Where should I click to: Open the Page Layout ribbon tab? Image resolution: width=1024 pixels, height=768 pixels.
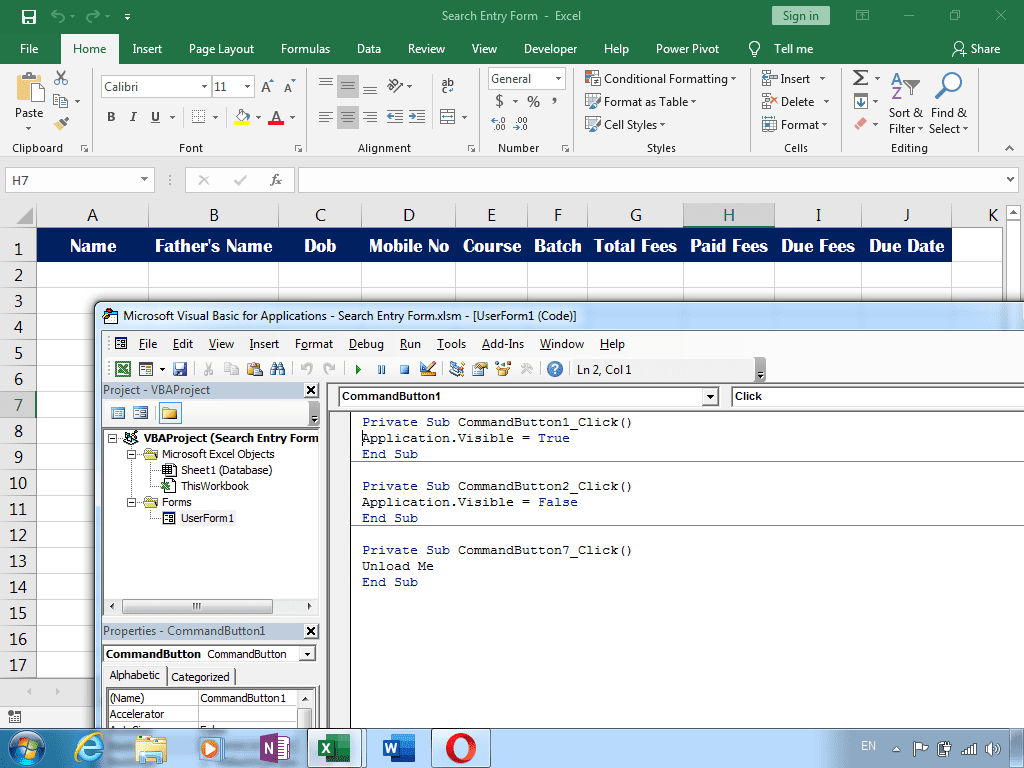click(x=221, y=49)
